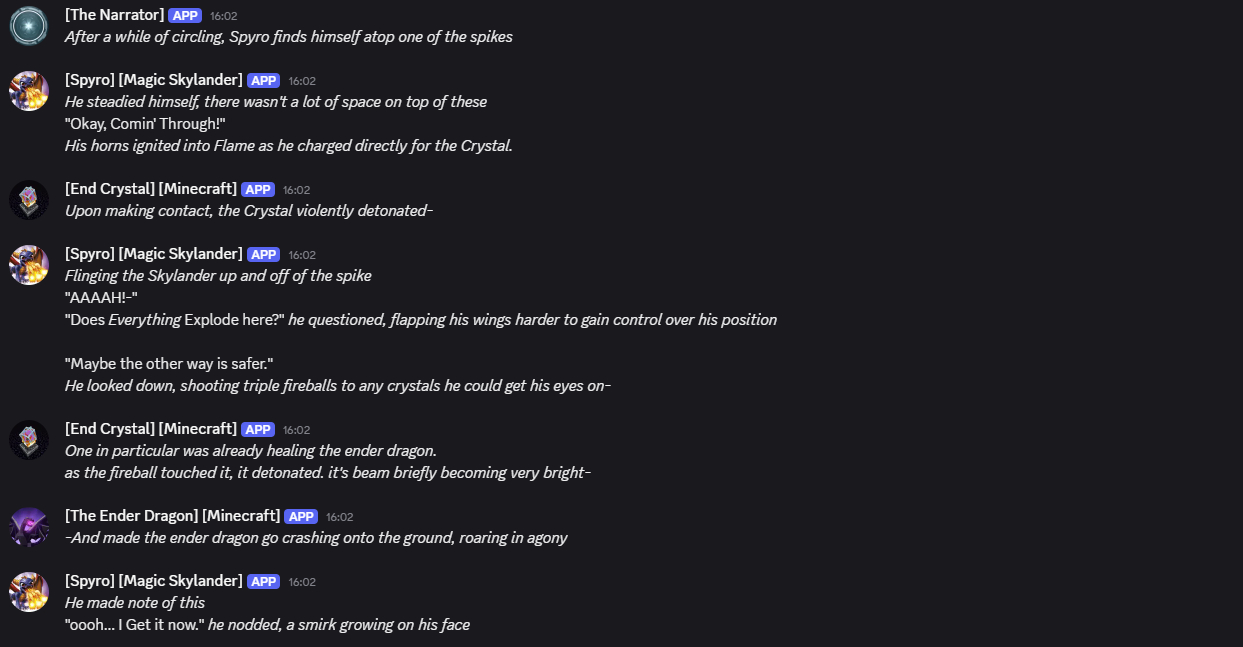The height and width of the screenshot is (647, 1243).
Task: Open the [The Narrator] username profile
Action: coord(114,15)
